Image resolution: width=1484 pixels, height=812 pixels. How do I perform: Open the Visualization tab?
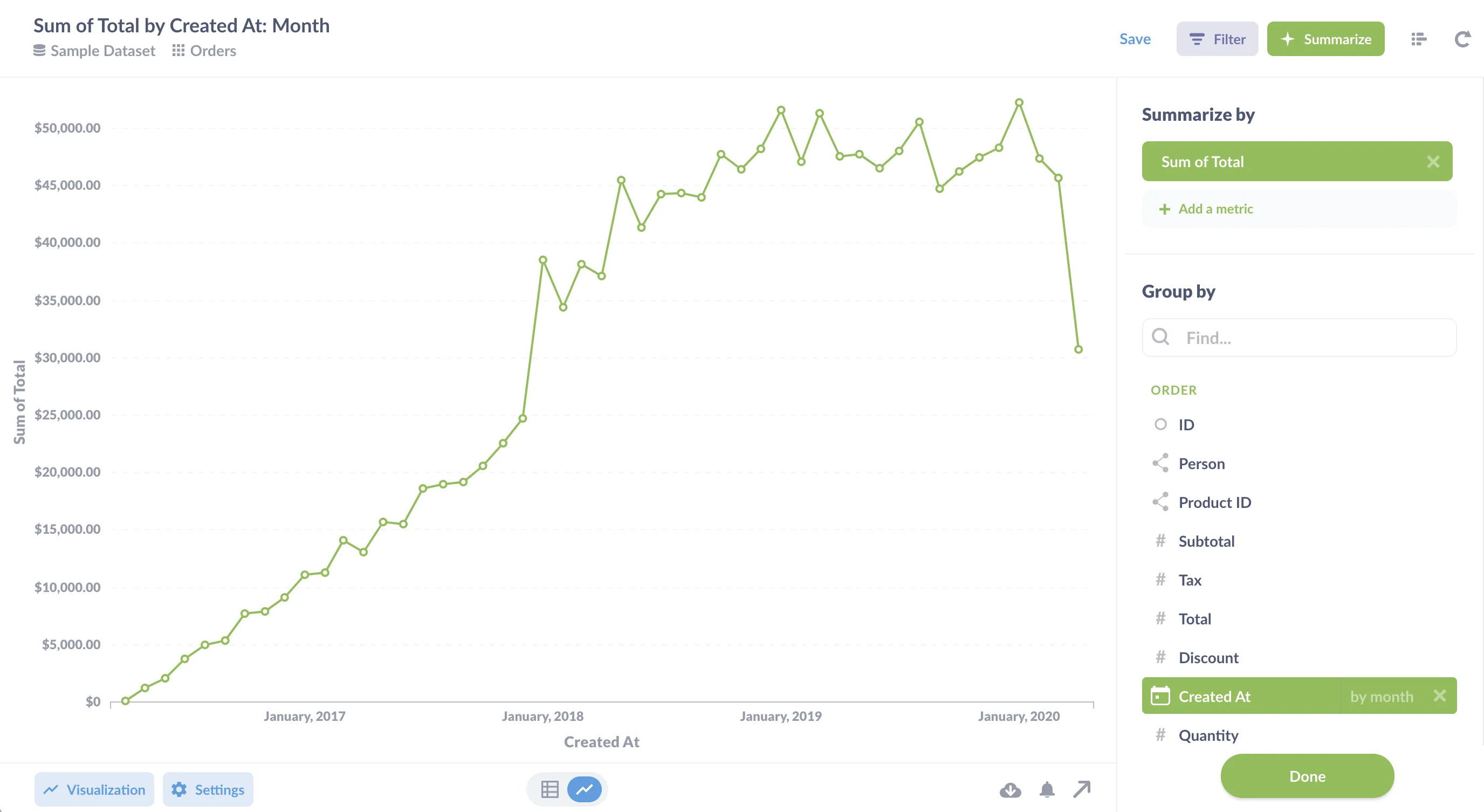(94, 789)
